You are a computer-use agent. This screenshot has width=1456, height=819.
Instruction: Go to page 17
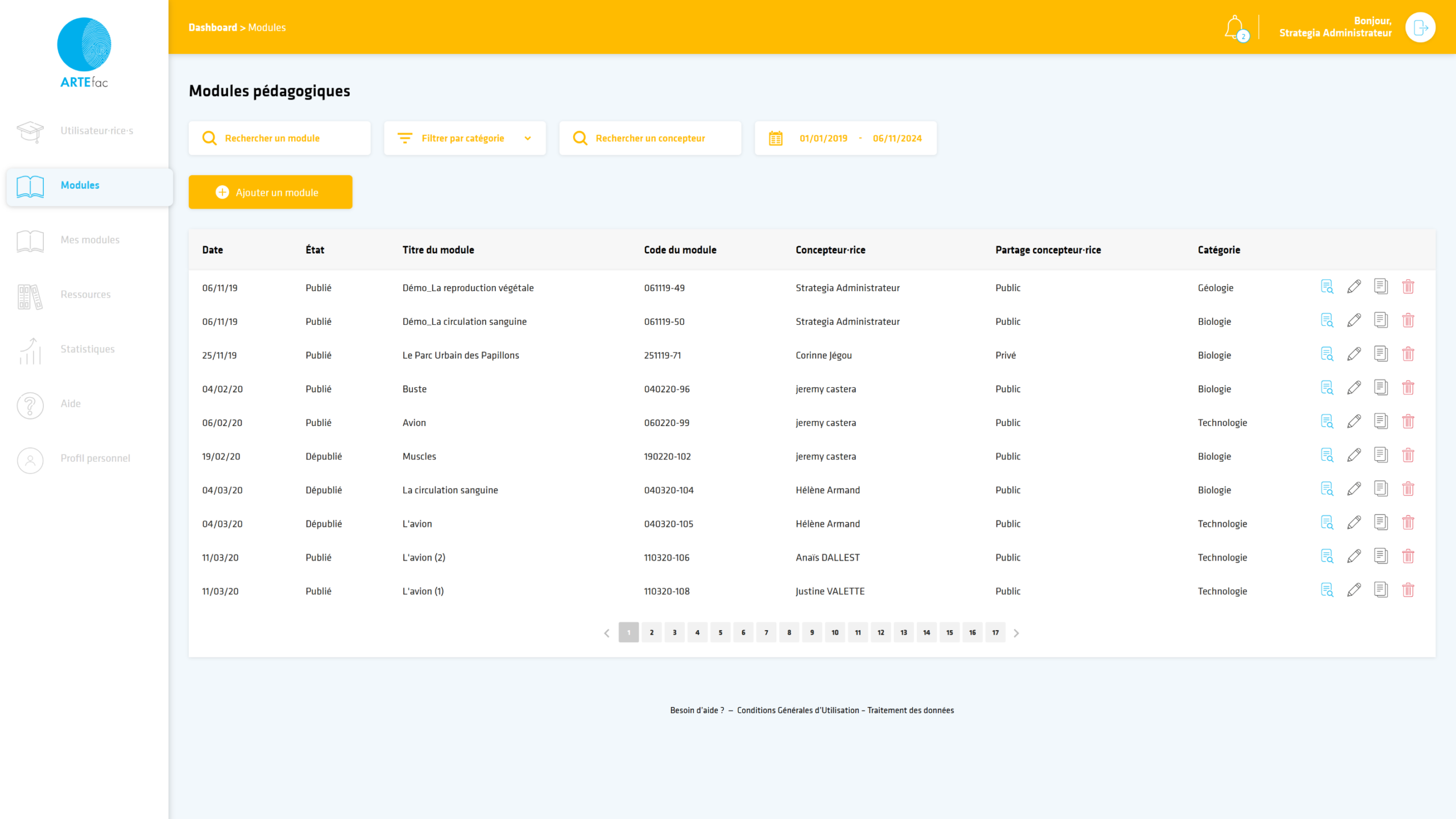click(995, 632)
